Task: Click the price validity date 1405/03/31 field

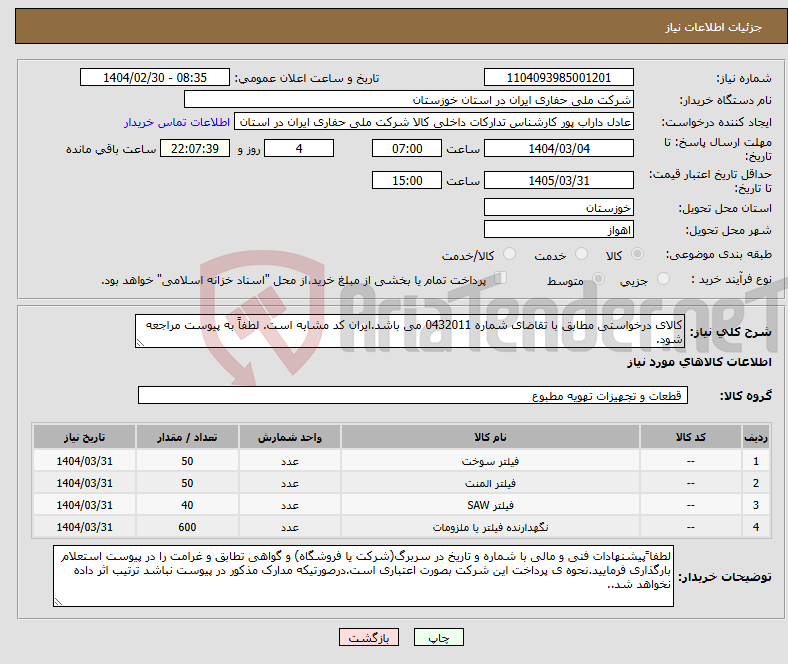Action: click(558, 180)
